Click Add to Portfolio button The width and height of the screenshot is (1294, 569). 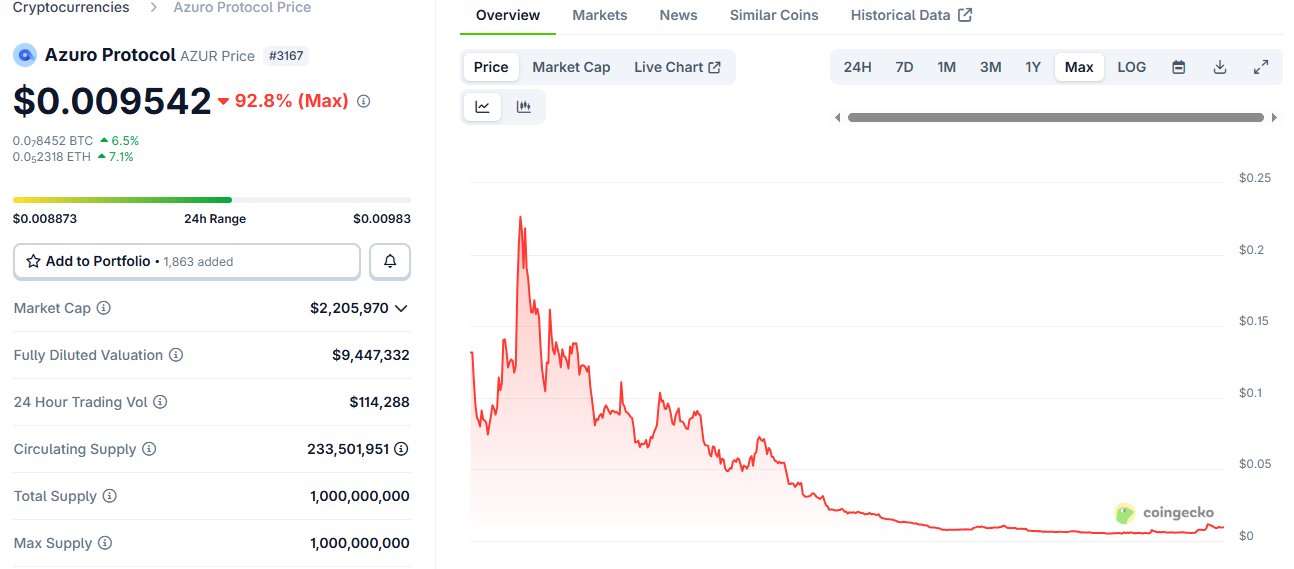187,261
